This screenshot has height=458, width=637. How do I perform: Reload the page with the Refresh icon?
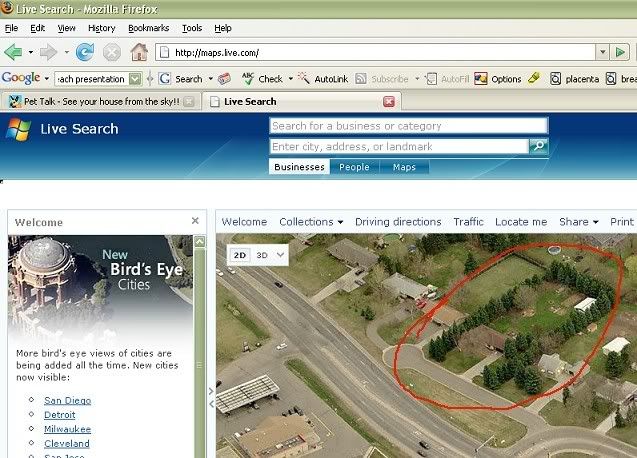[84, 52]
